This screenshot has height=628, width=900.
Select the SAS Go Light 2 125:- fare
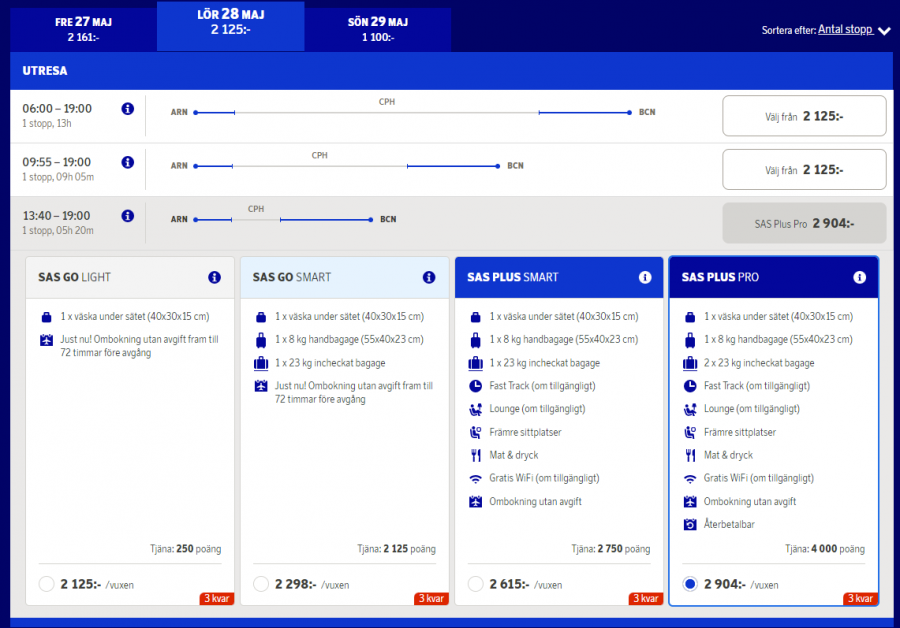[x=46, y=584]
